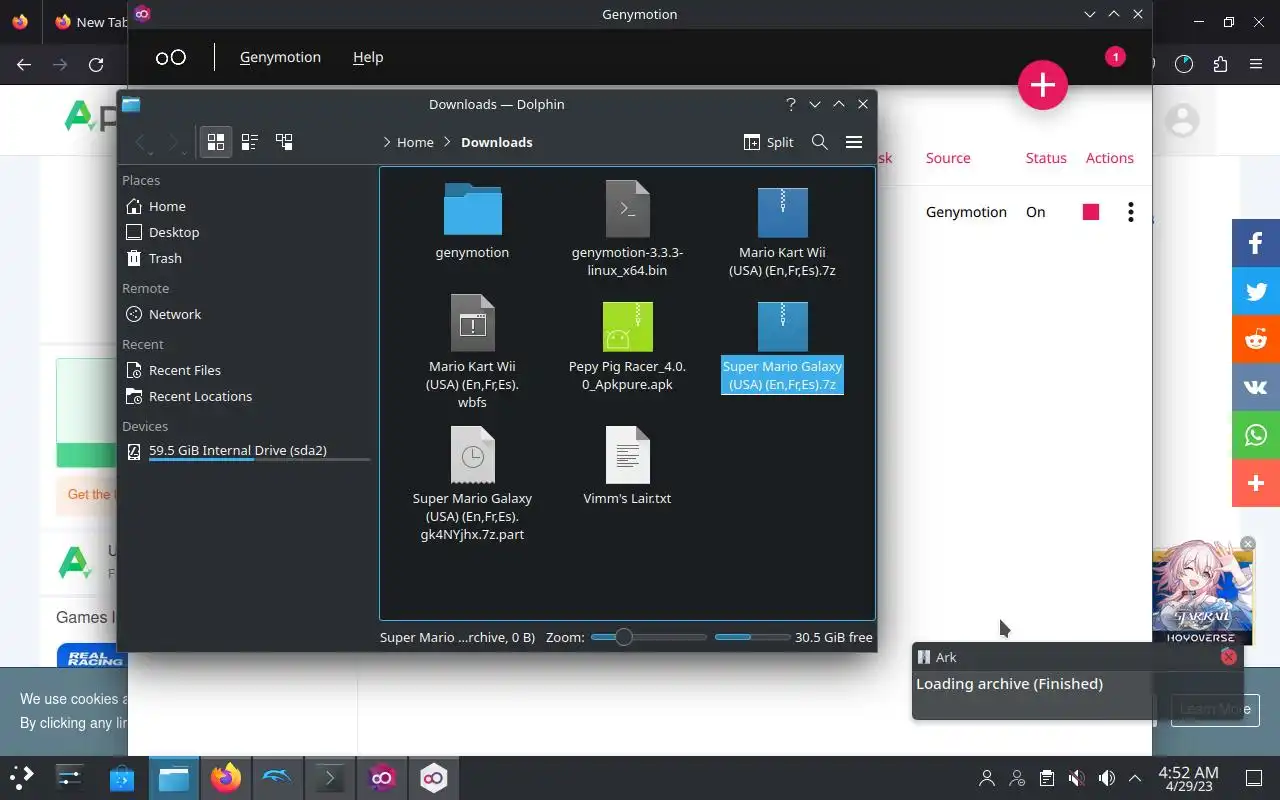Share page on Twitter

pyautogui.click(x=1256, y=291)
